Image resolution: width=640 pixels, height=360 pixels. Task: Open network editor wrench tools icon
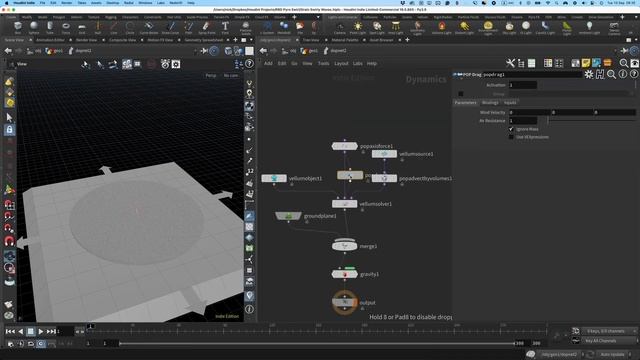click(511, 63)
